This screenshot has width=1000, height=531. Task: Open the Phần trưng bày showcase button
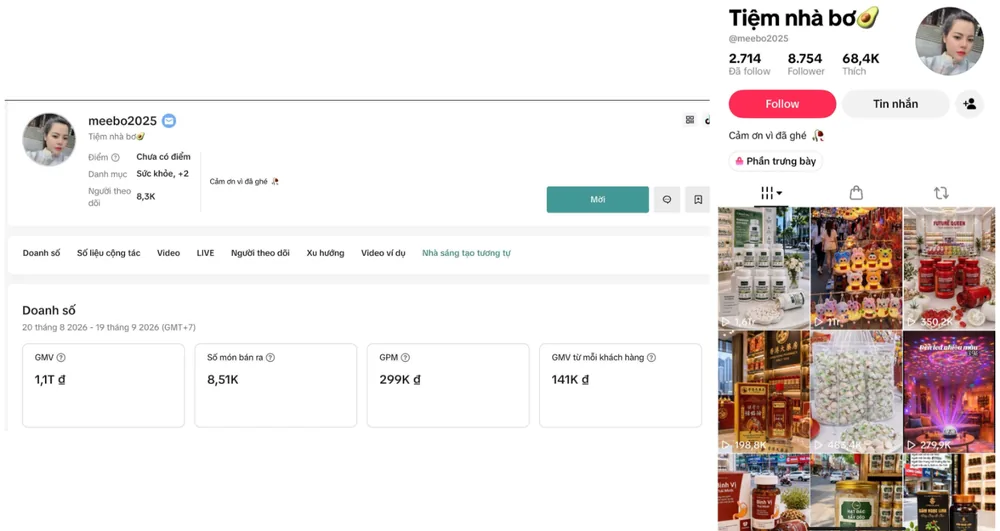[x=776, y=161]
